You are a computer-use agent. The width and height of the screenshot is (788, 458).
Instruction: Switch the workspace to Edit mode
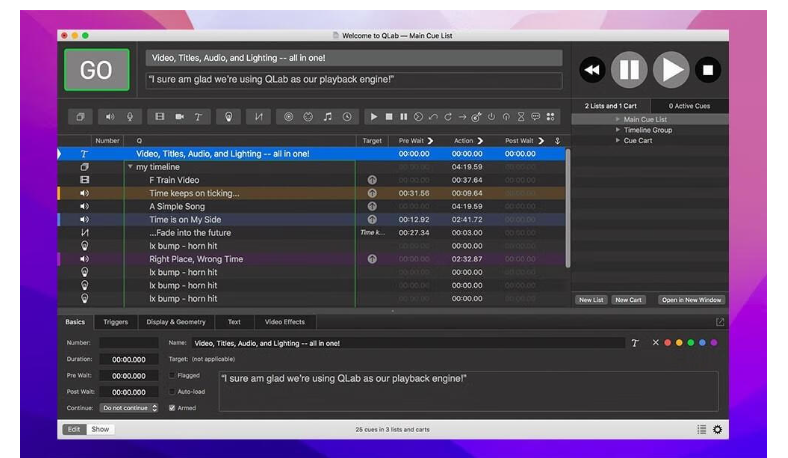[x=74, y=429]
